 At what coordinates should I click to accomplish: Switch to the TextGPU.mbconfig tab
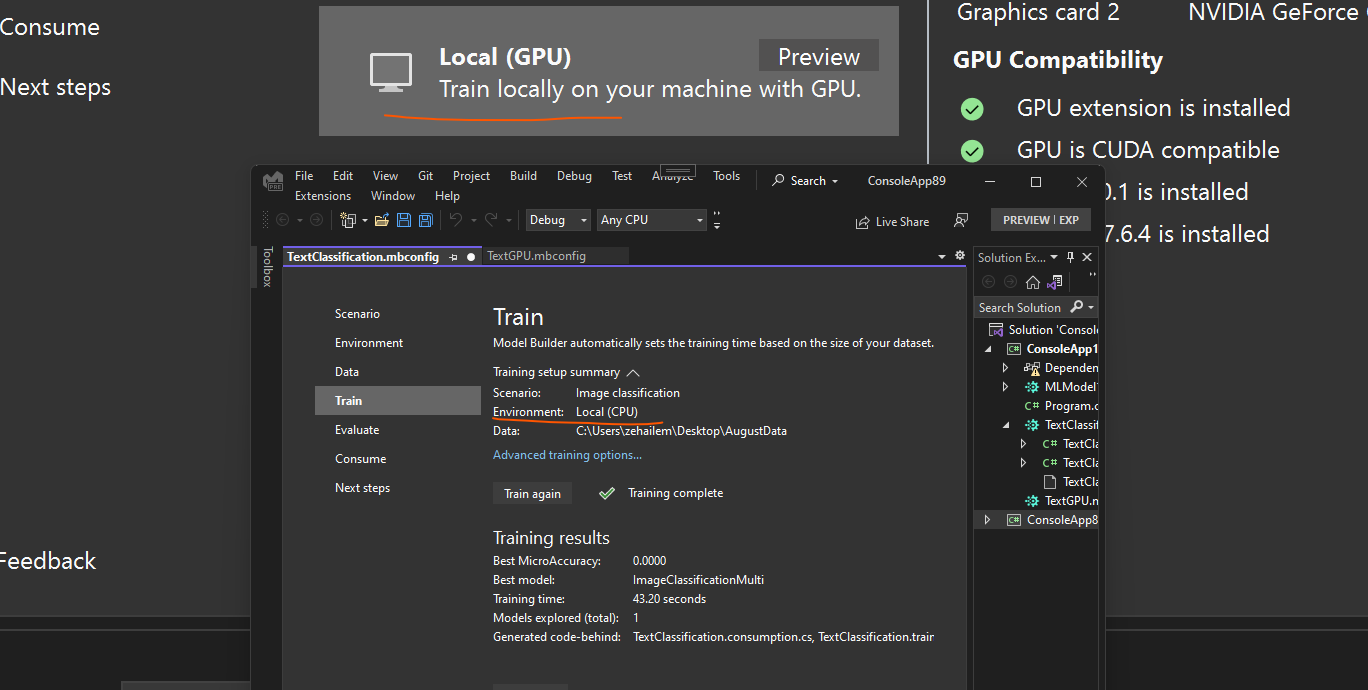point(555,256)
